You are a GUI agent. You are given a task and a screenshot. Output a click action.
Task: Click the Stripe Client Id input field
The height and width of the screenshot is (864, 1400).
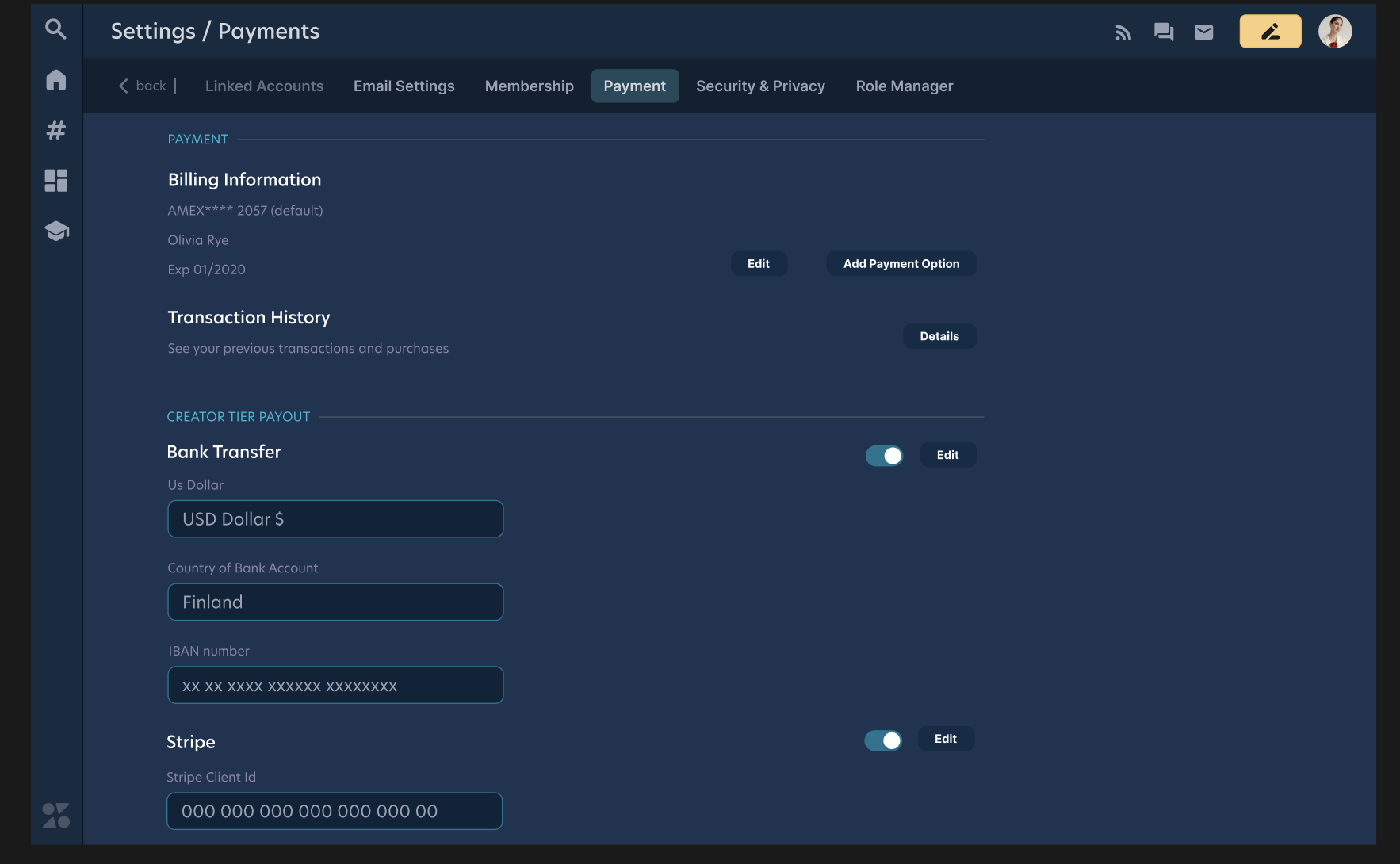[x=335, y=811]
